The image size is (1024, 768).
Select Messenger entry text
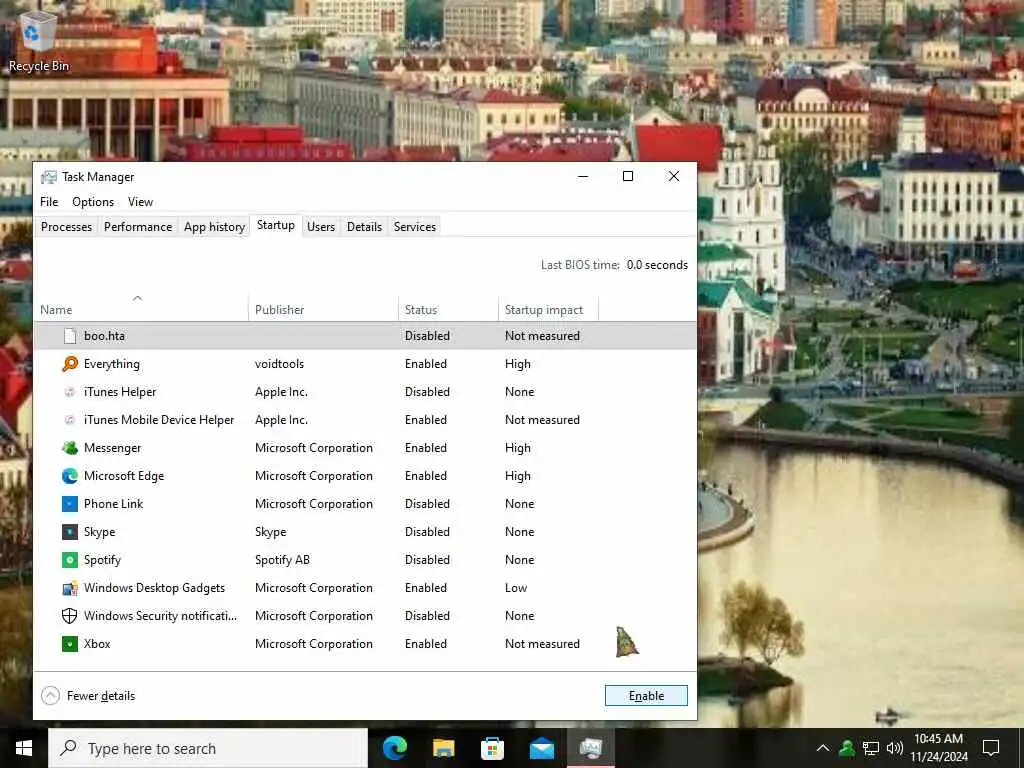(112, 448)
